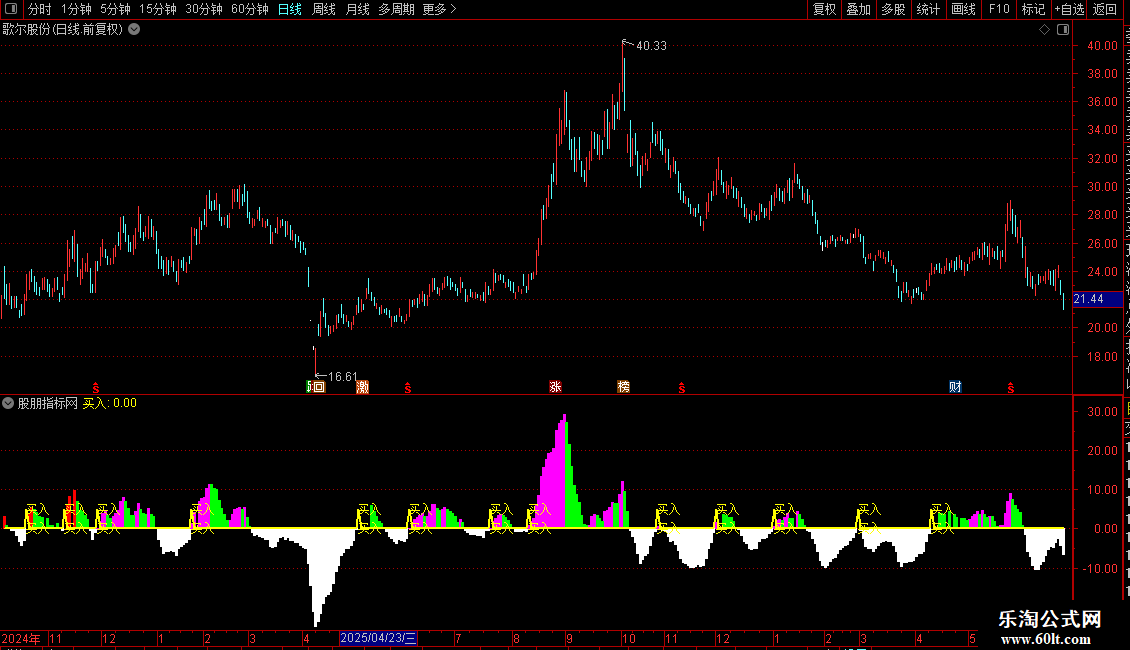Click the 榜 event marker icon

point(623,387)
